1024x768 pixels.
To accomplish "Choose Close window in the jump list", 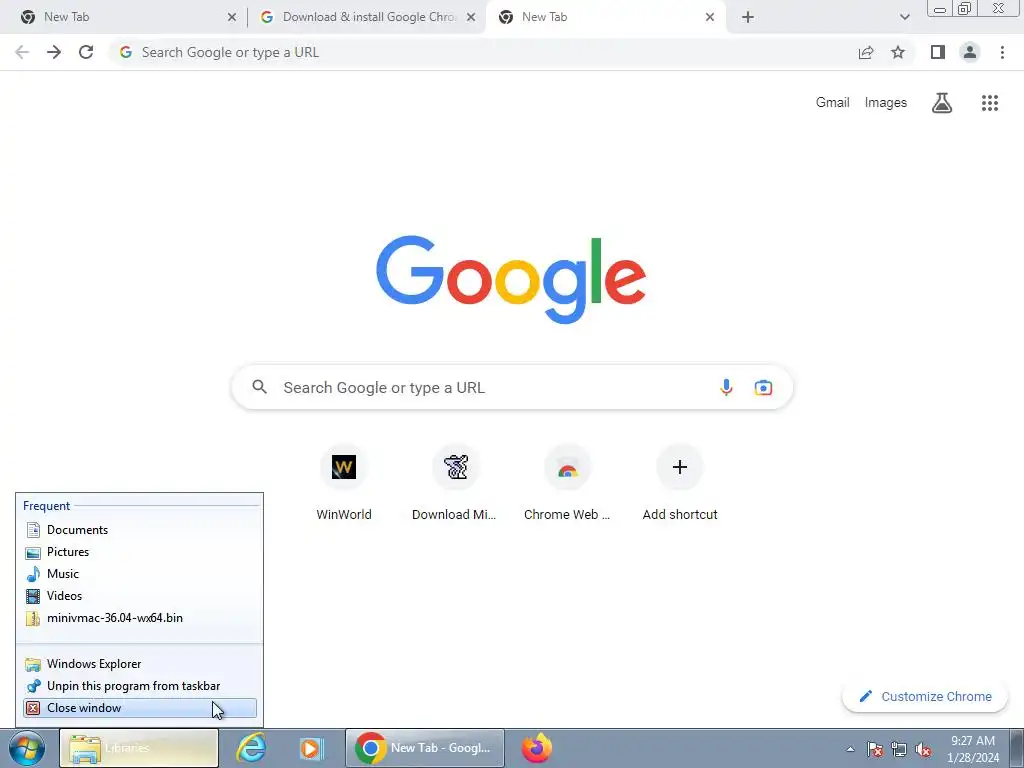I will point(140,708).
